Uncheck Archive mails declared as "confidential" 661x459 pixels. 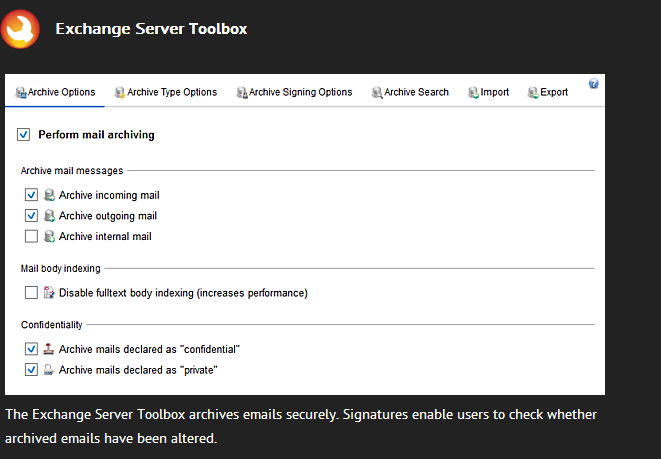31,349
